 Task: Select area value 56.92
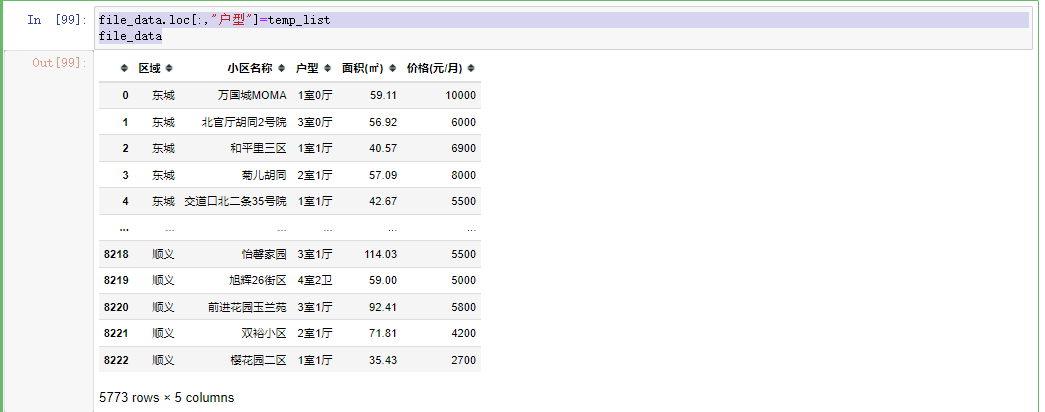tap(383, 122)
